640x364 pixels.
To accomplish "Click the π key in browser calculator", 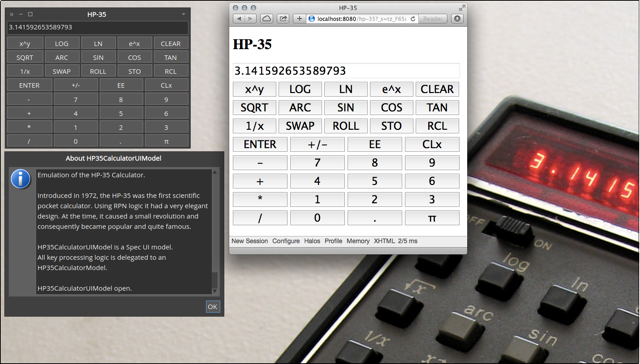I will pyautogui.click(x=432, y=218).
